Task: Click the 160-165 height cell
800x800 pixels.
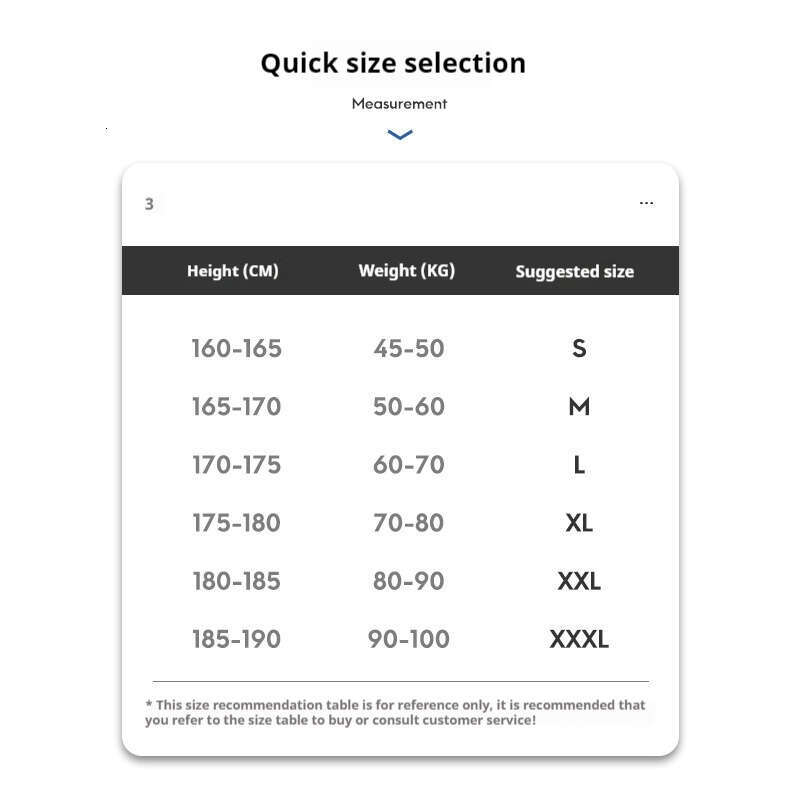Action: [237, 349]
